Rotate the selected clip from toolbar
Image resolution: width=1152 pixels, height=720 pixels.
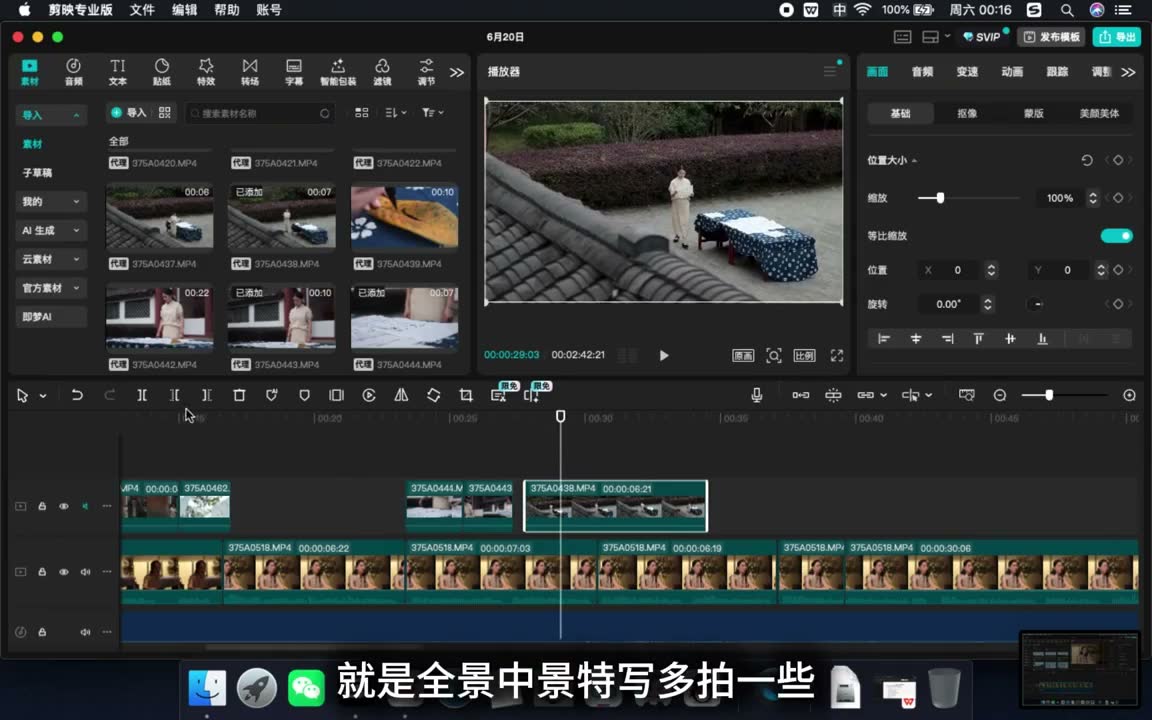[433, 395]
